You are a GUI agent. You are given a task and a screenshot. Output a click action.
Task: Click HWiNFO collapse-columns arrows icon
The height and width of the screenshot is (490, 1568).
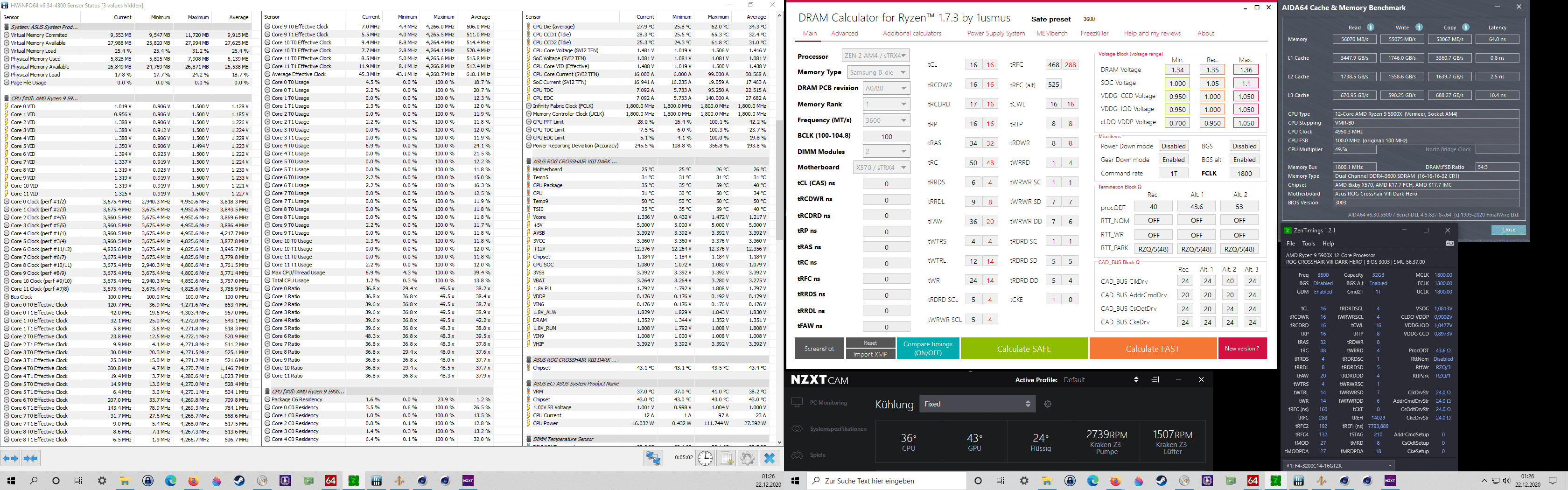pos(30,458)
